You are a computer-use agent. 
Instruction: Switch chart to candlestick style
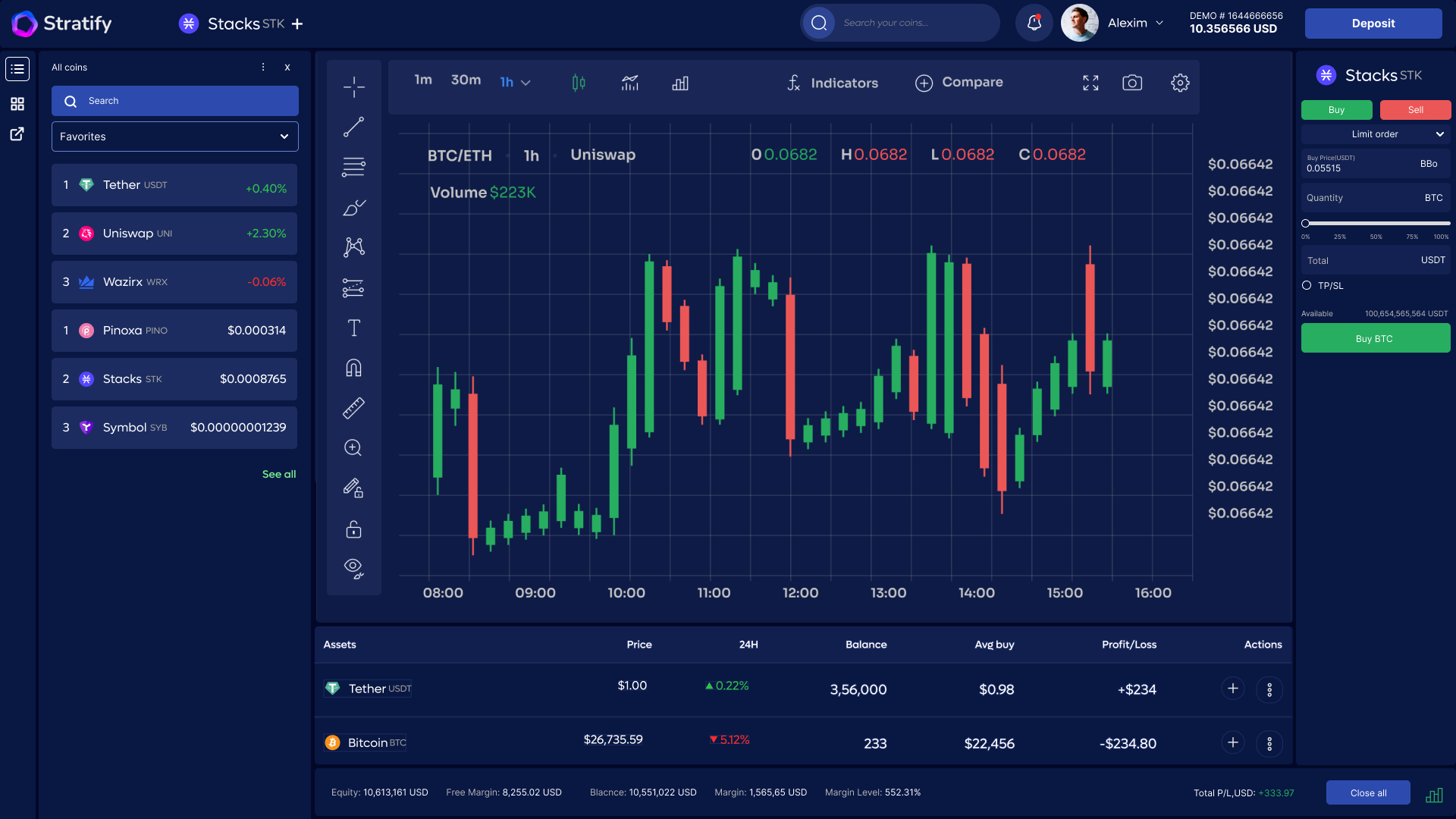pyautogui.click(x=579, y=83)
